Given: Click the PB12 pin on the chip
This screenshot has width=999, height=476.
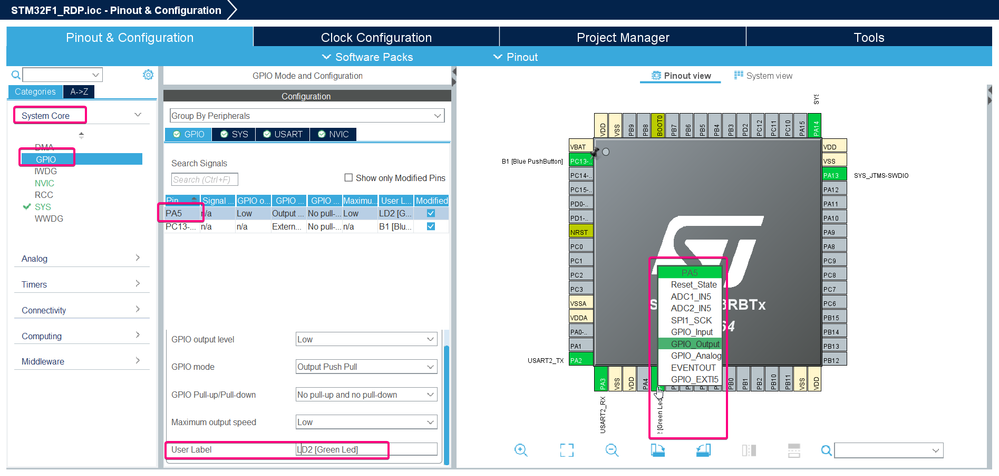Looking at the screenshot, I should tap(834, 360).
